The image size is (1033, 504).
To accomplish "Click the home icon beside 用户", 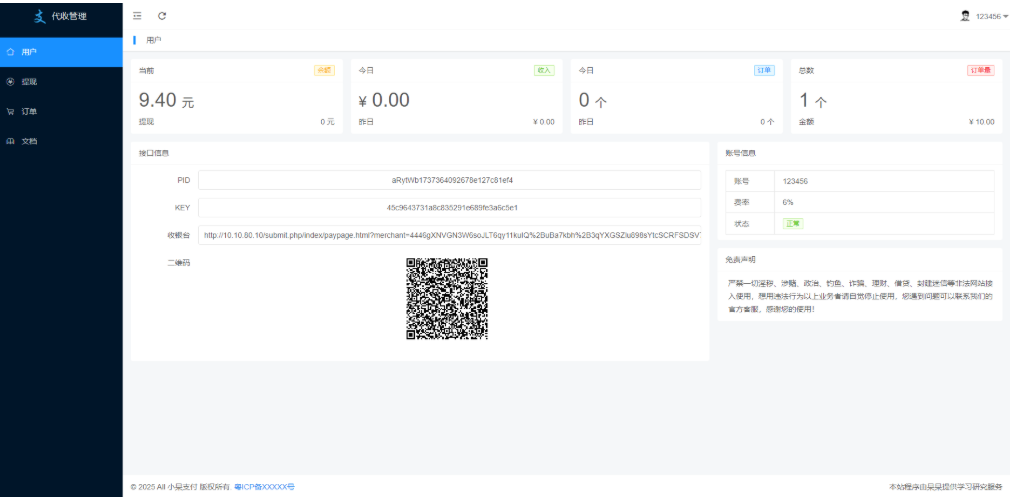I will 10,51.
